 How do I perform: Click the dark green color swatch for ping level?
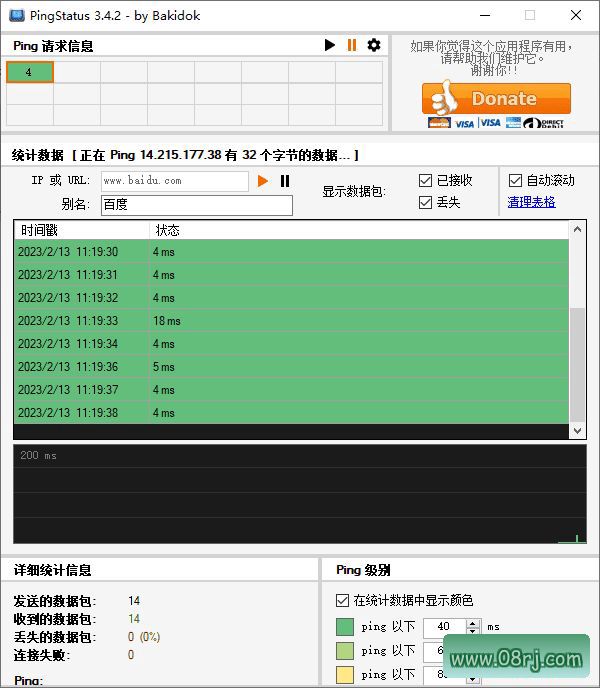[x=345, y=627]
